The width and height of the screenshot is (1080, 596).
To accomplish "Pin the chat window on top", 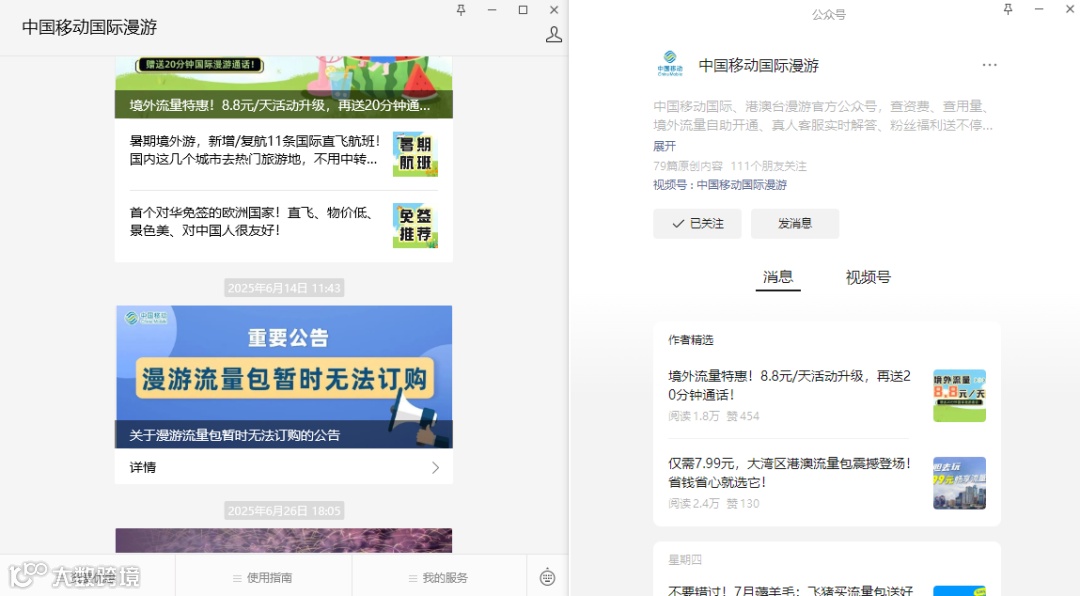I will tap(461, 10).
